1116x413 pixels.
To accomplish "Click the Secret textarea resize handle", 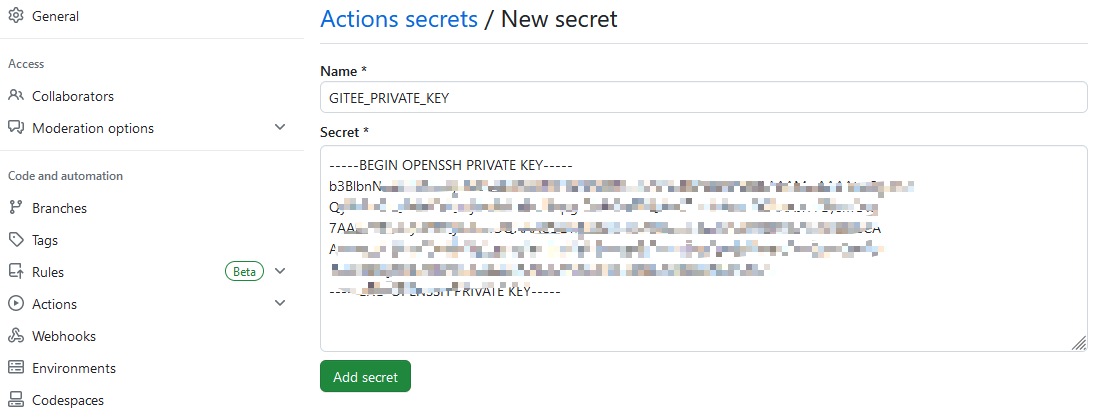I will coord(1079,343).
